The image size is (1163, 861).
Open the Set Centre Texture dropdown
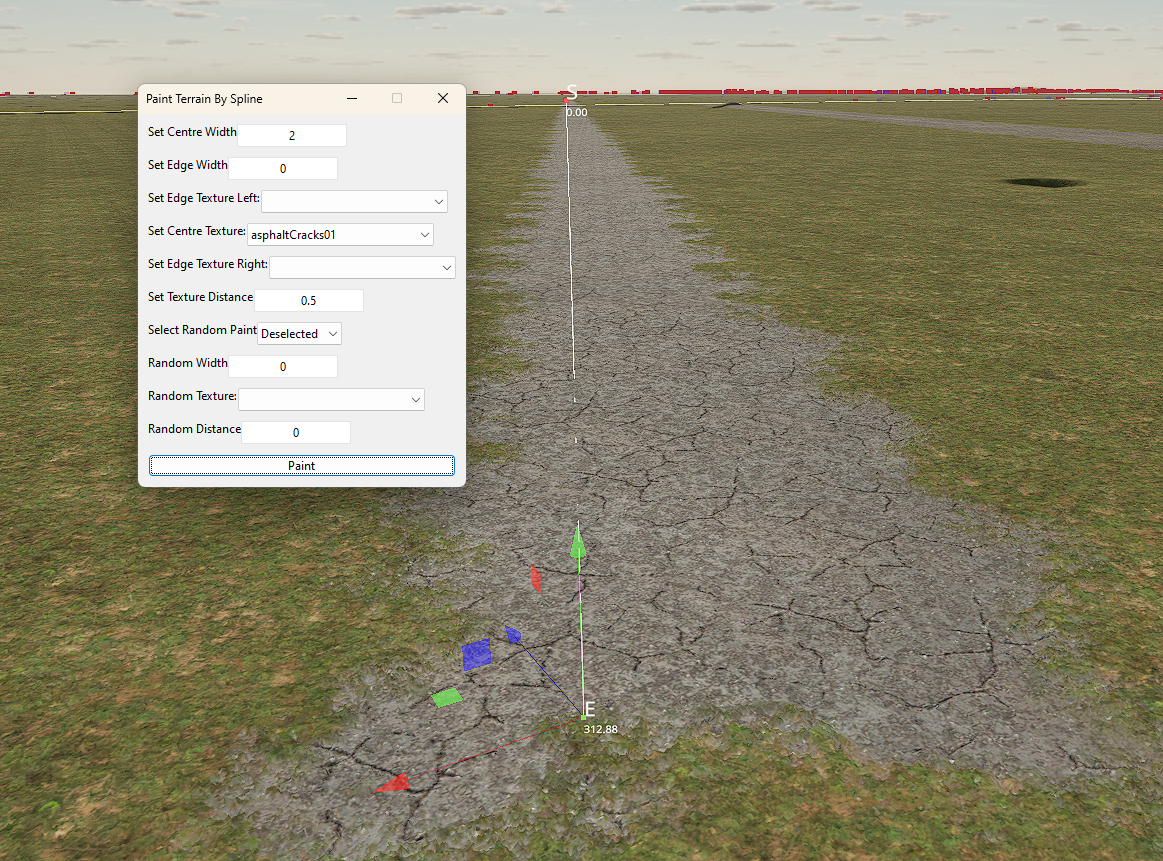340,234
